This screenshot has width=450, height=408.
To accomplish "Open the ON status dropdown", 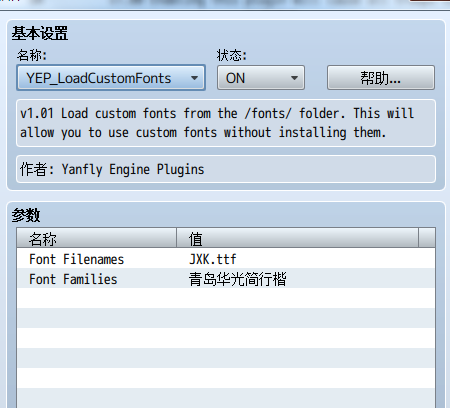I will pos(261,78).
